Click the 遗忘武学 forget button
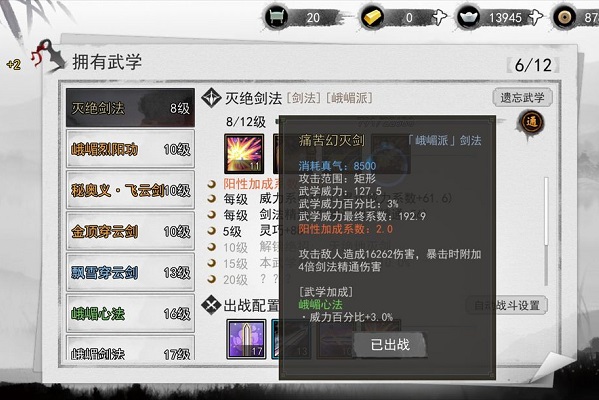Screen dimensions: 599x400 (x=522, y=97)
